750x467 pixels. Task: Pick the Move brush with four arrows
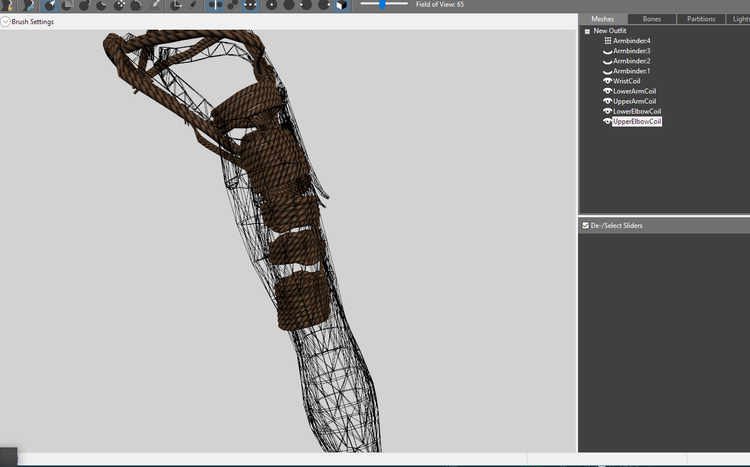(119, 5)
